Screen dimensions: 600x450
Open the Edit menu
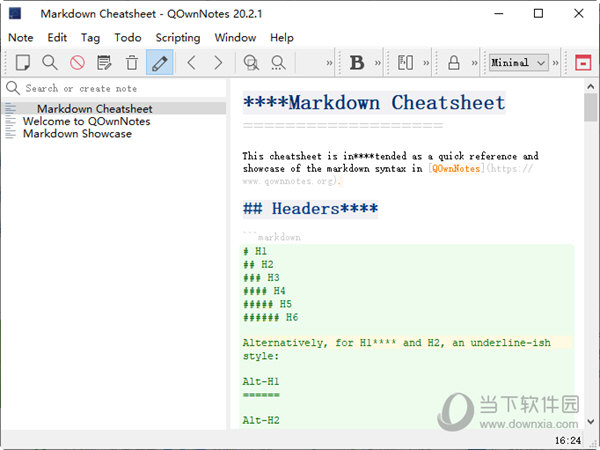point(57,38)
